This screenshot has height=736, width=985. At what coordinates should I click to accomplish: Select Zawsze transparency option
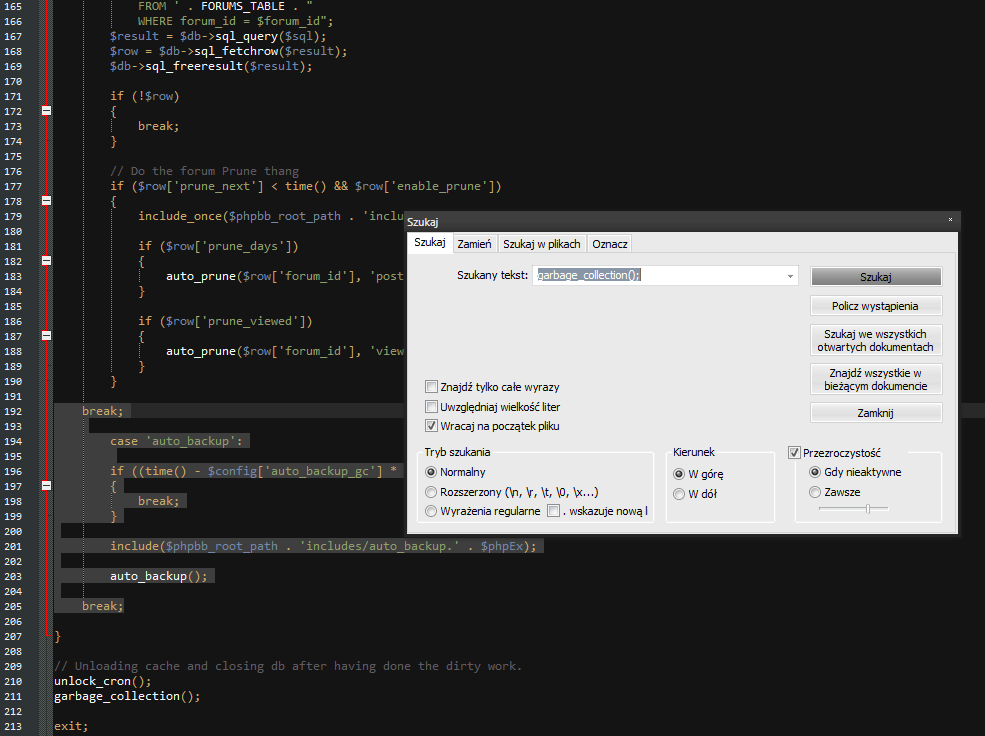(815, 492)
